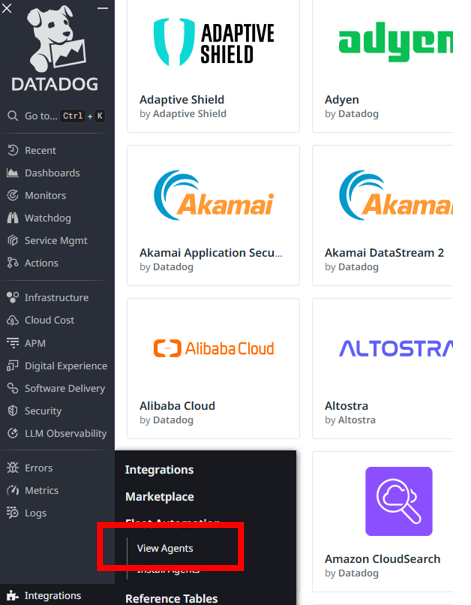Open Errors in the sidebar
This screenshot has width=471, height=605.
pos(39,468)
